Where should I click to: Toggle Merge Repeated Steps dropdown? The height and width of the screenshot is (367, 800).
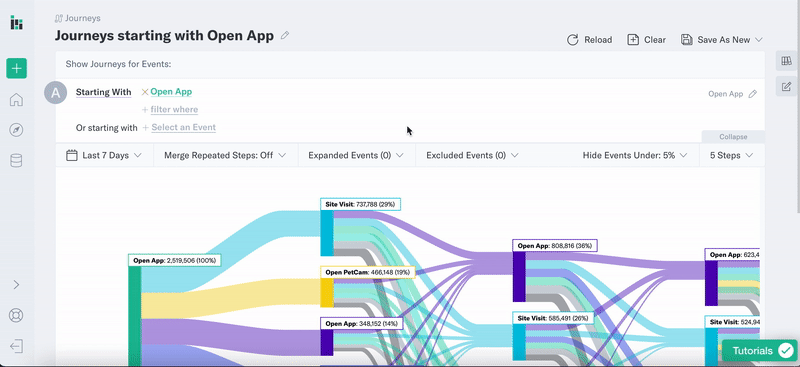(225, 155)
